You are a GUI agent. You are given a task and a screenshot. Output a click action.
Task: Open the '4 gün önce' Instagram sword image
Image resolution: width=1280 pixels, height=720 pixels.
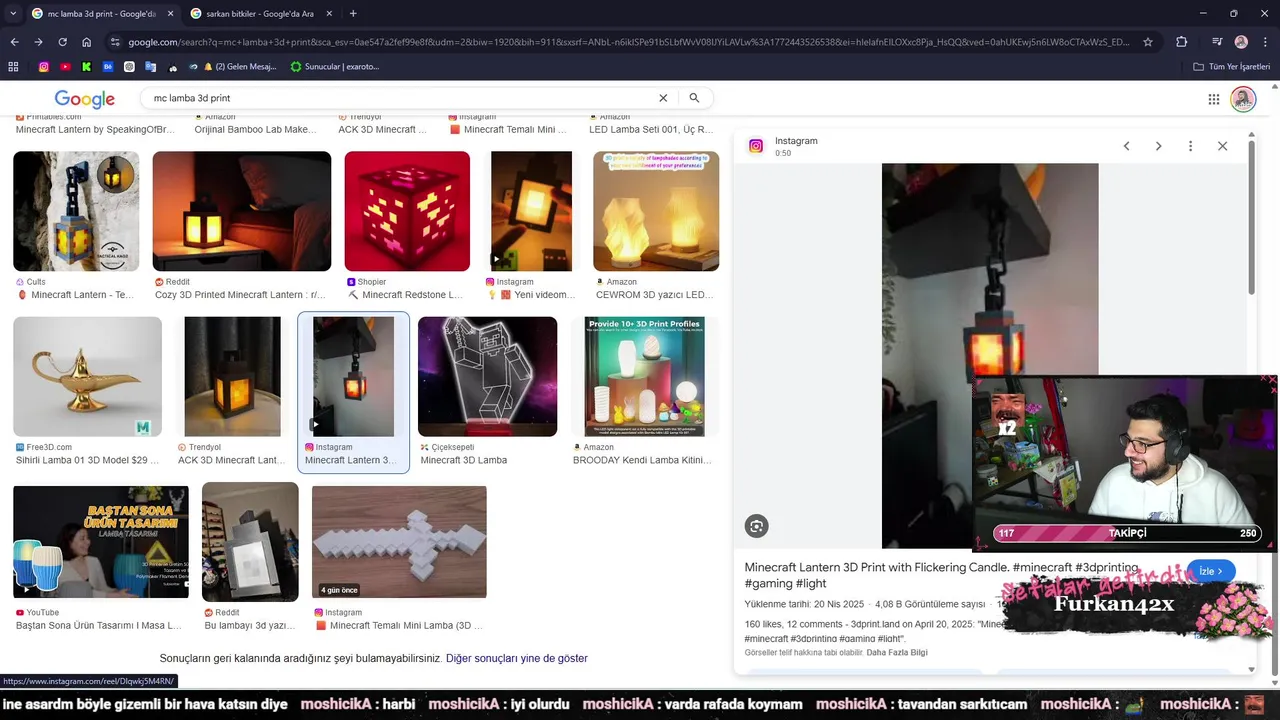pos(399,542)
